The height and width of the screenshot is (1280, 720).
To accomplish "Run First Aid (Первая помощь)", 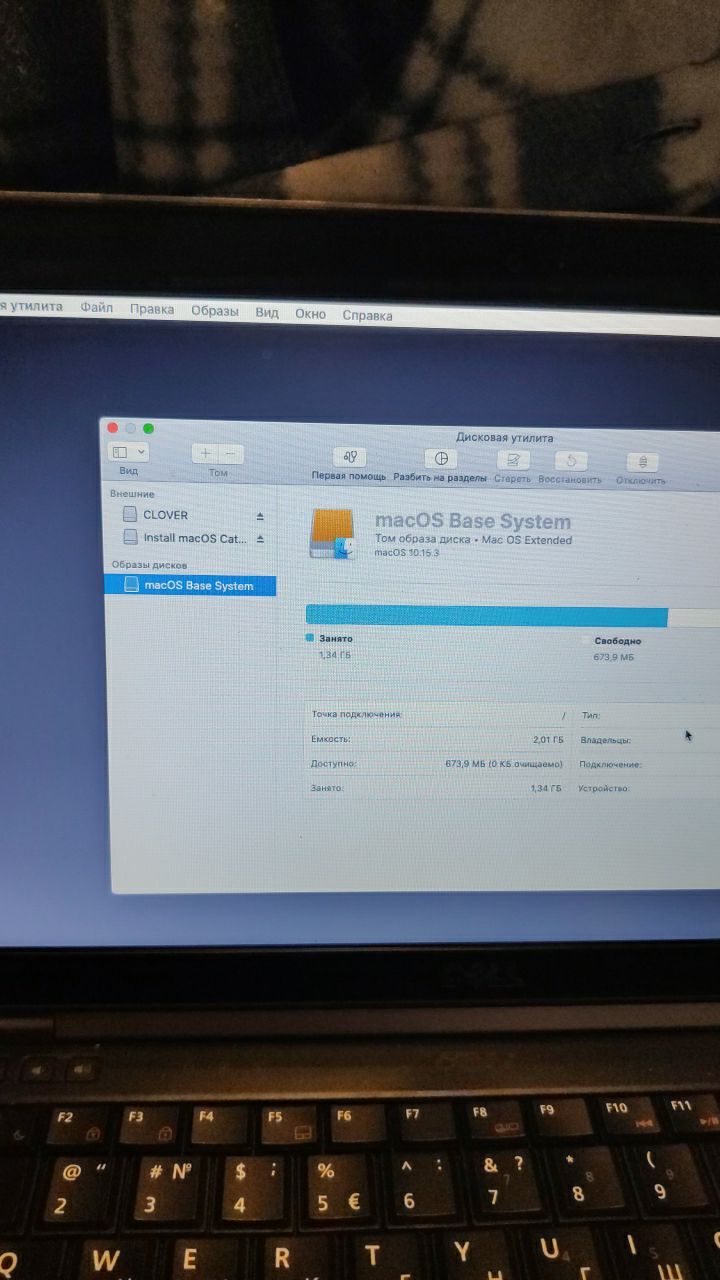I will click(349, 458).
